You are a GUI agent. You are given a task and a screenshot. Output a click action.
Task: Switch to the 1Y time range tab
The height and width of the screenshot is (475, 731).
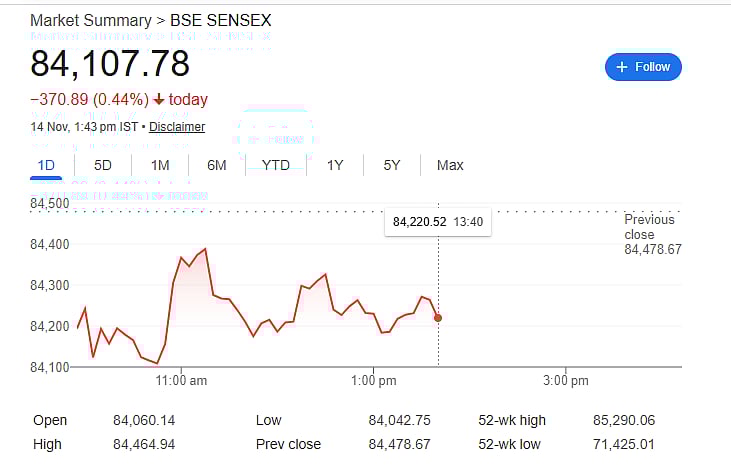tap(335, 165)
